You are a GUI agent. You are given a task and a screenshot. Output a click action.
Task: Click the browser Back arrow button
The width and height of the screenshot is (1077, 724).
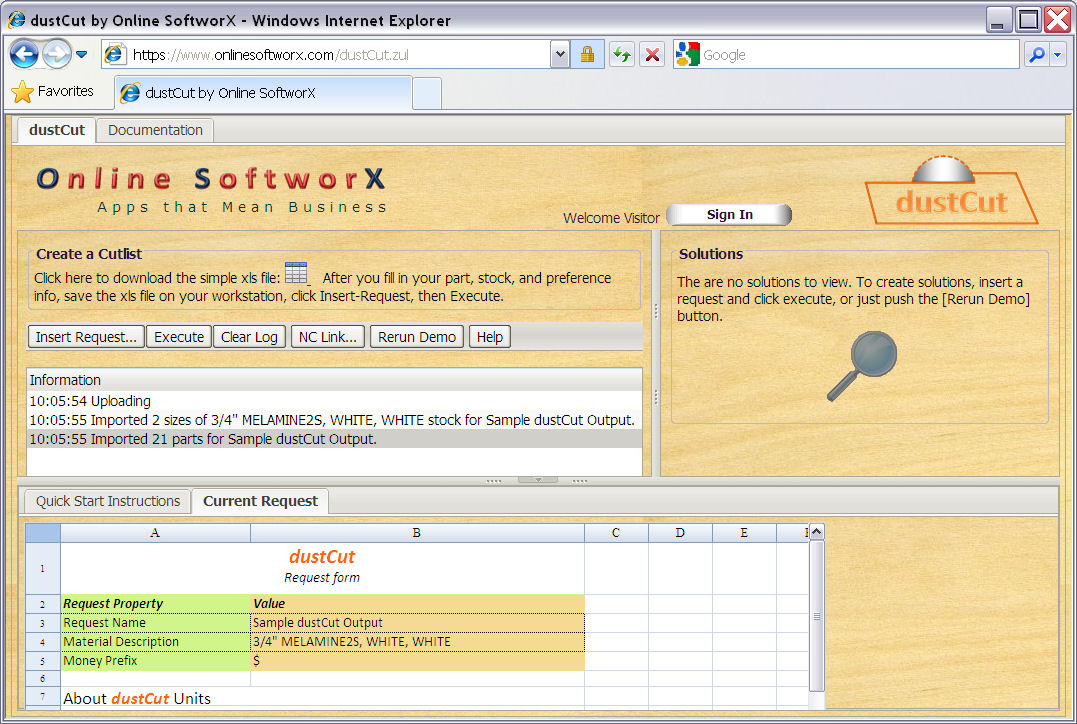tap(24, 54)
